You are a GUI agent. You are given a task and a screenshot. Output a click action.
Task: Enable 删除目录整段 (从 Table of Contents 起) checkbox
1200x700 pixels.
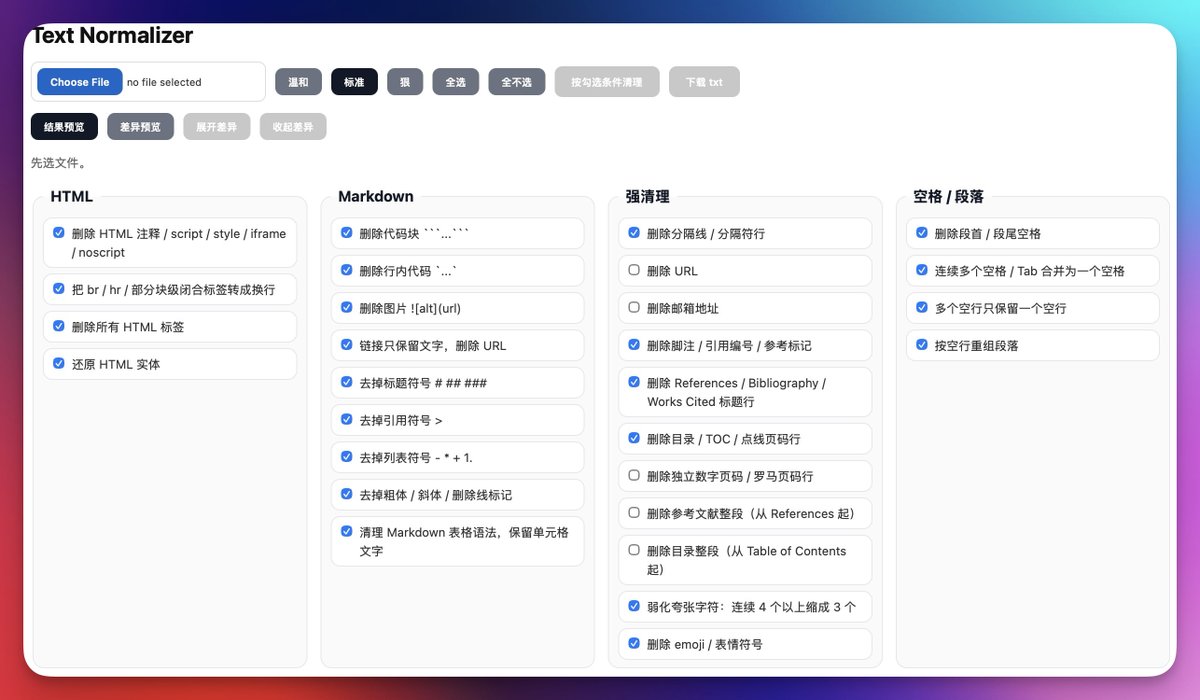coord(634,549)
